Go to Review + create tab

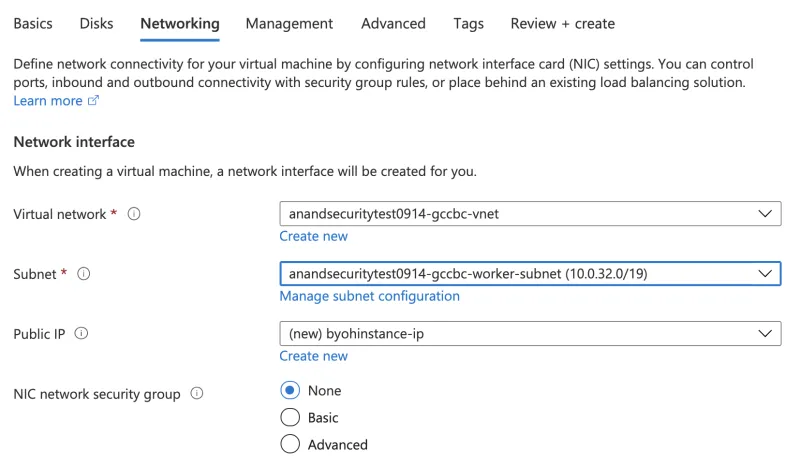562,23
